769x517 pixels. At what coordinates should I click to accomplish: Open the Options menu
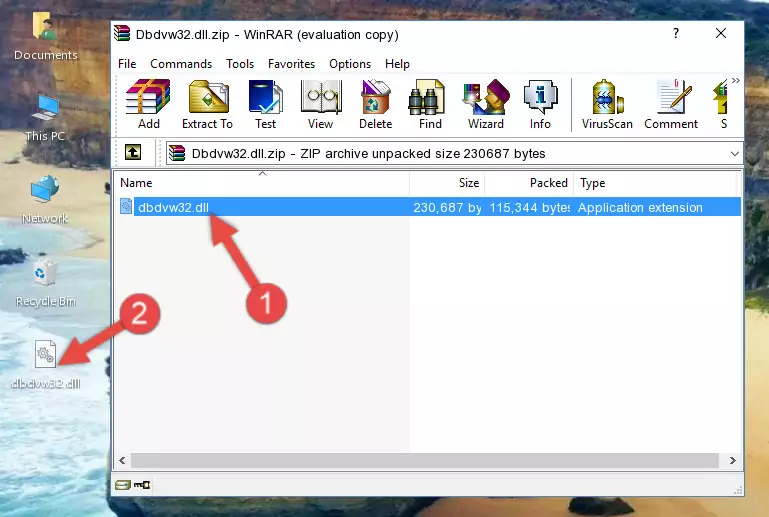coord(350,64)
